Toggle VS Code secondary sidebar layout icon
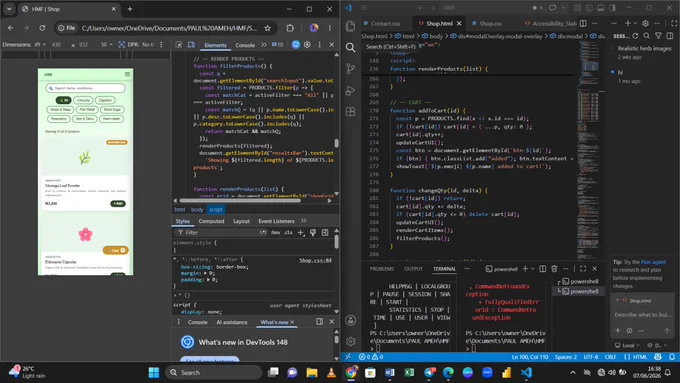Viewport: 680px width, 383px height. click(x=612, y=8)
